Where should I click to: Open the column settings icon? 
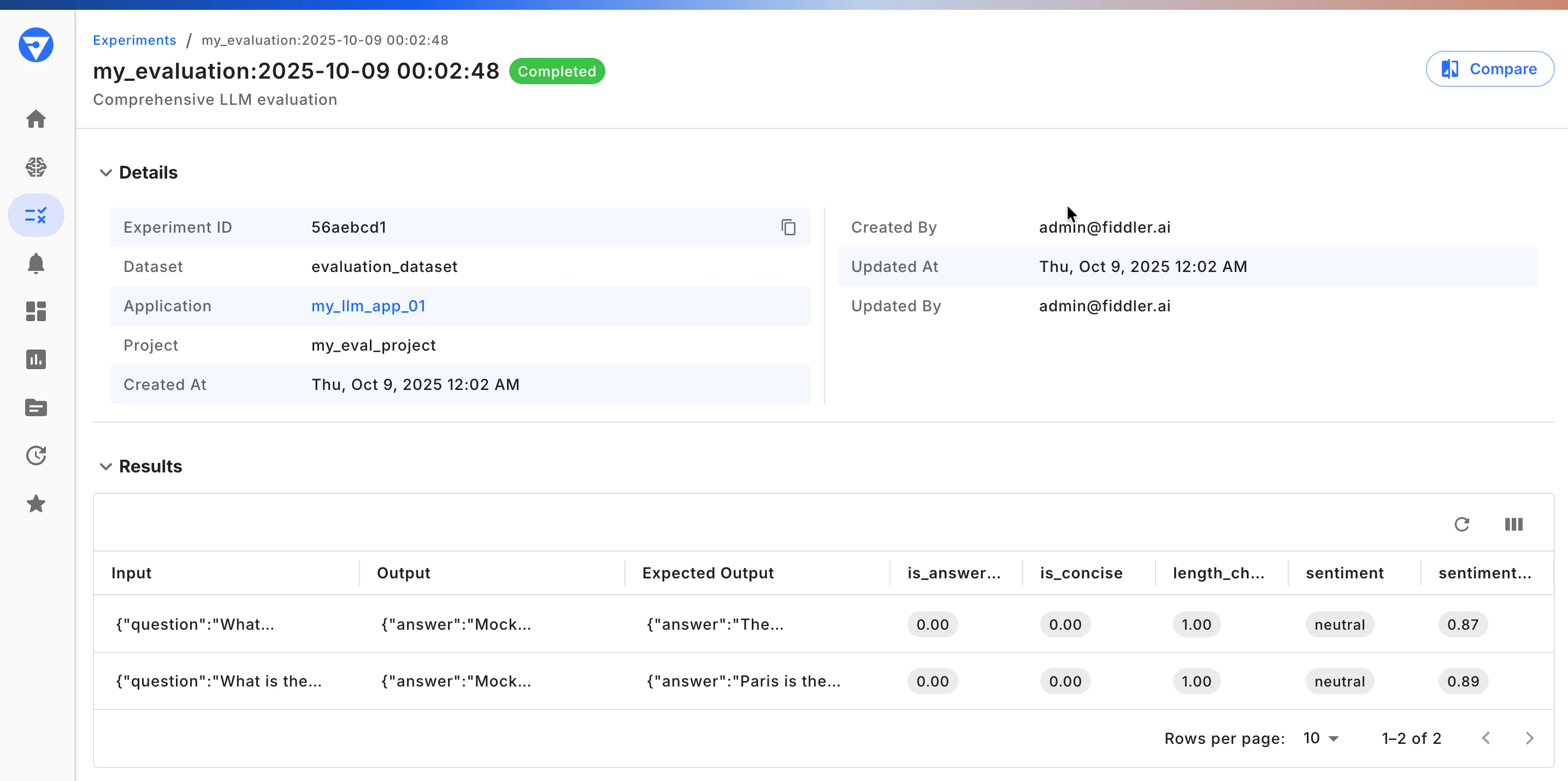point(1514,524)
